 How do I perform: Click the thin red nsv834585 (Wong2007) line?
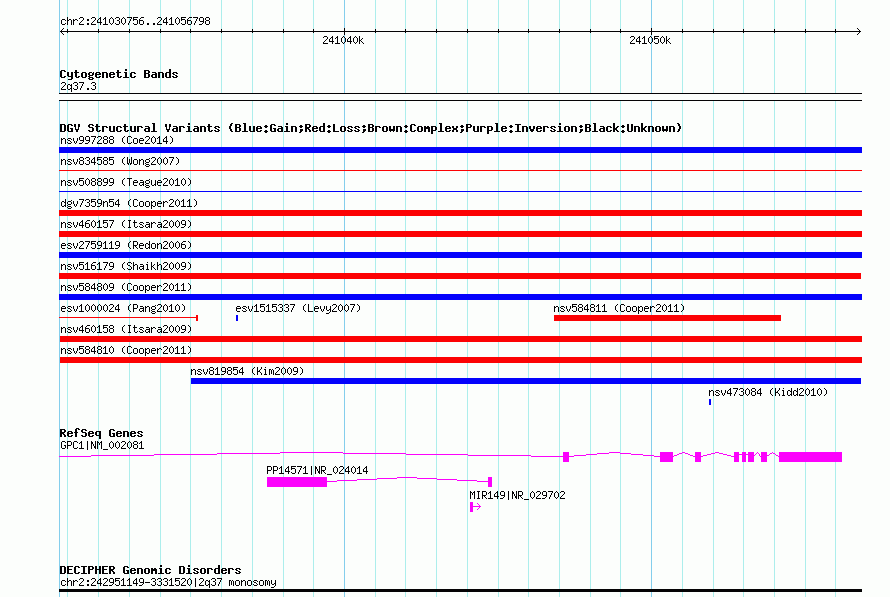pos(460,170)
